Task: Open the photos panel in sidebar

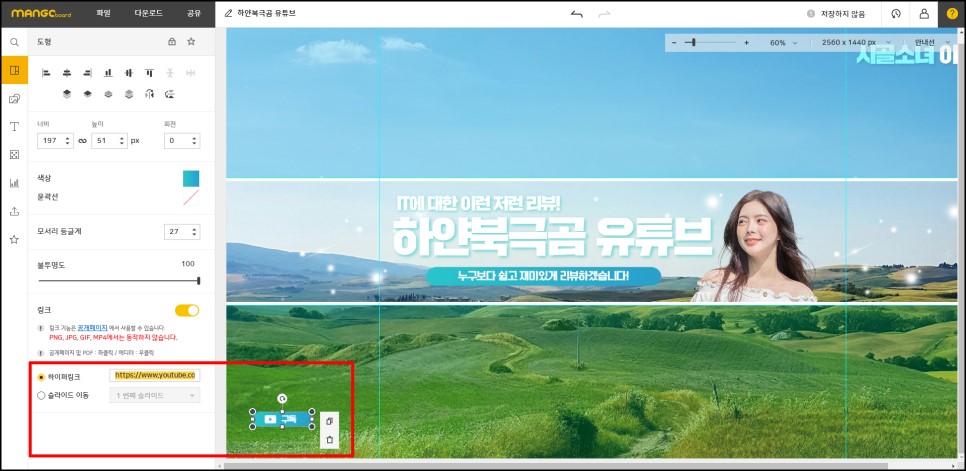Action: click(14, 99)
